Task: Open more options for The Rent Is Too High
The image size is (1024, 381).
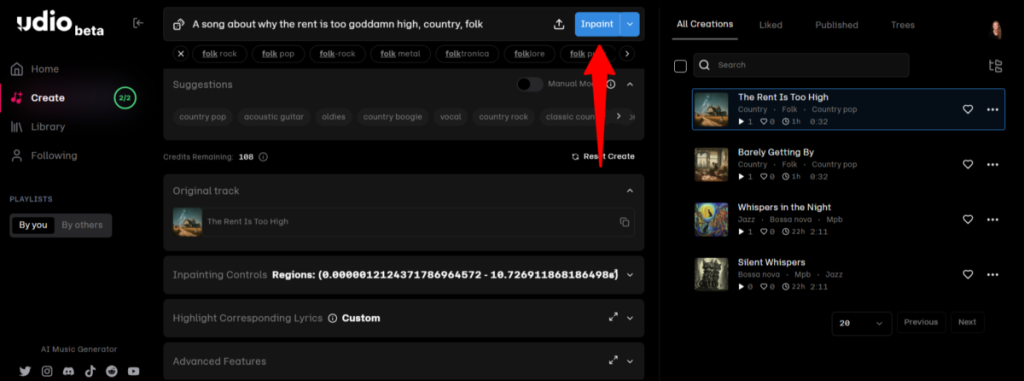Action: (x=993, y=109)
